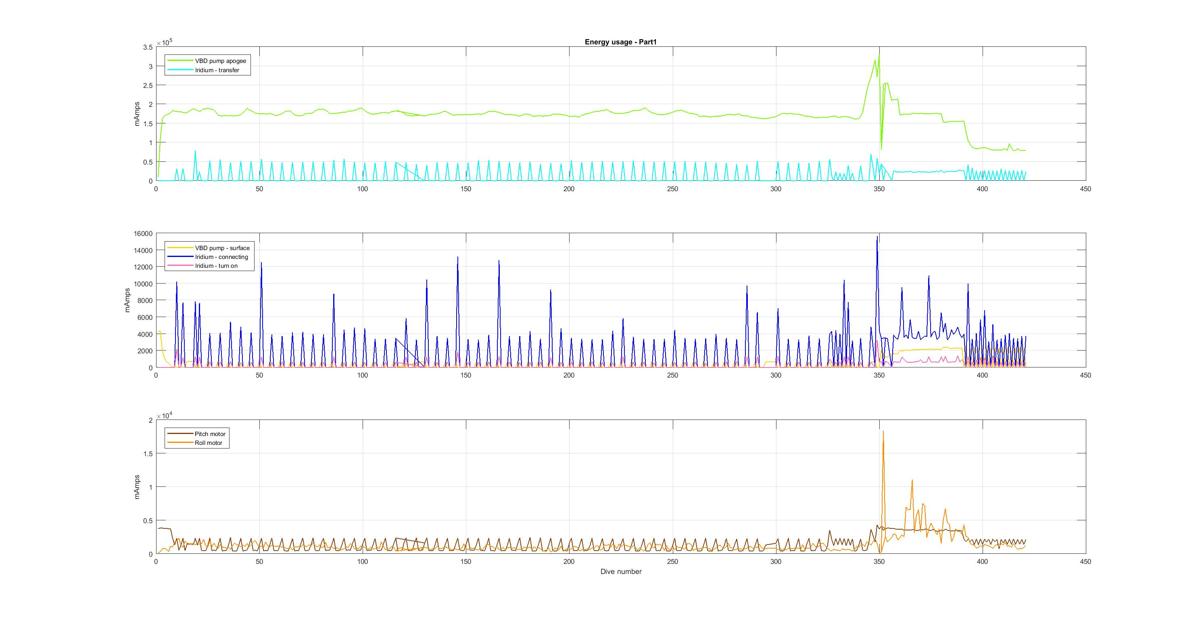The image size is (1200, 622).
Task: Click the highest Iridium connecting peak in middle plot
Action: tap(878, 237)
